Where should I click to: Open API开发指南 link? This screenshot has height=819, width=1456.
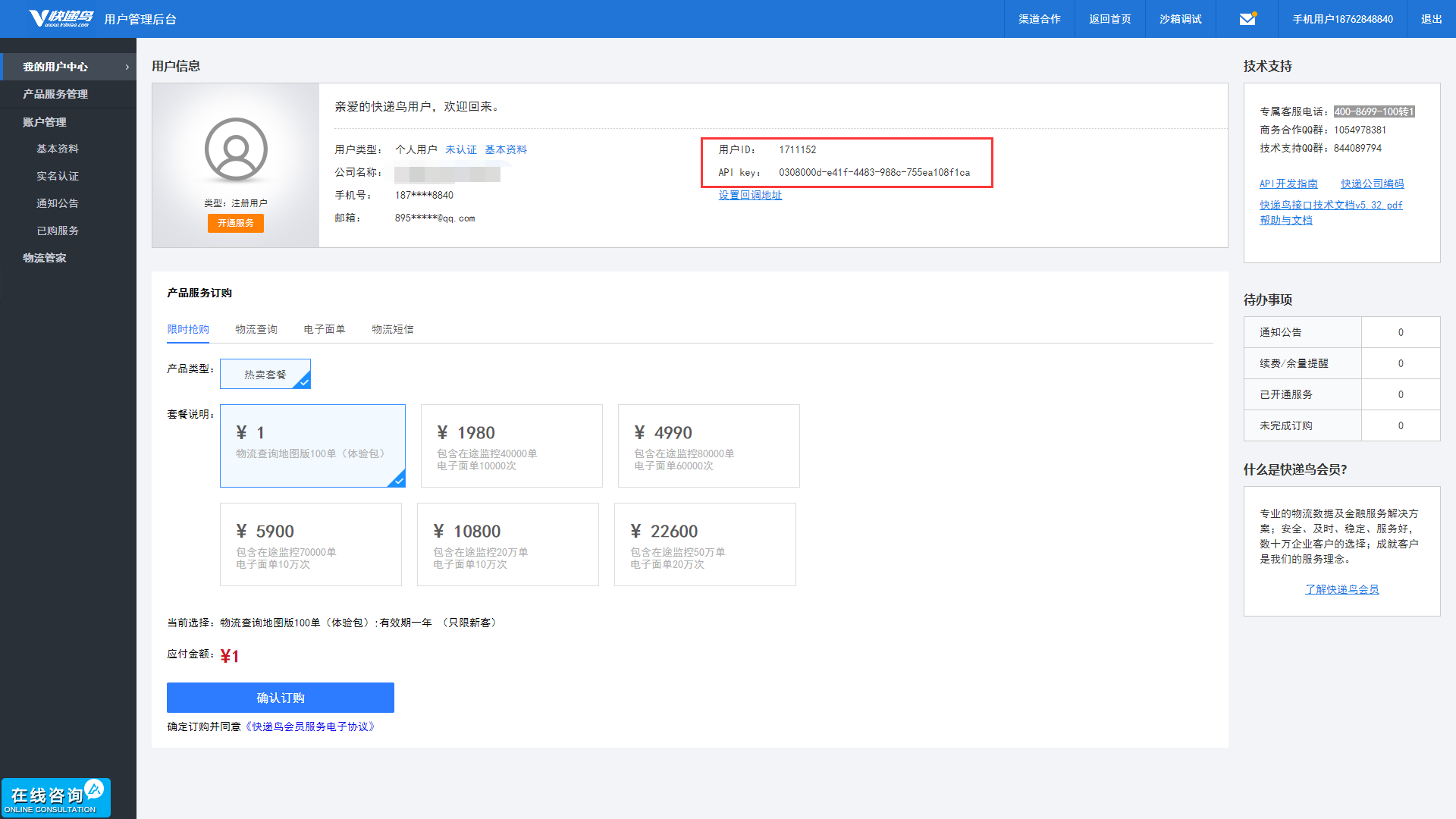(1288, 184)
